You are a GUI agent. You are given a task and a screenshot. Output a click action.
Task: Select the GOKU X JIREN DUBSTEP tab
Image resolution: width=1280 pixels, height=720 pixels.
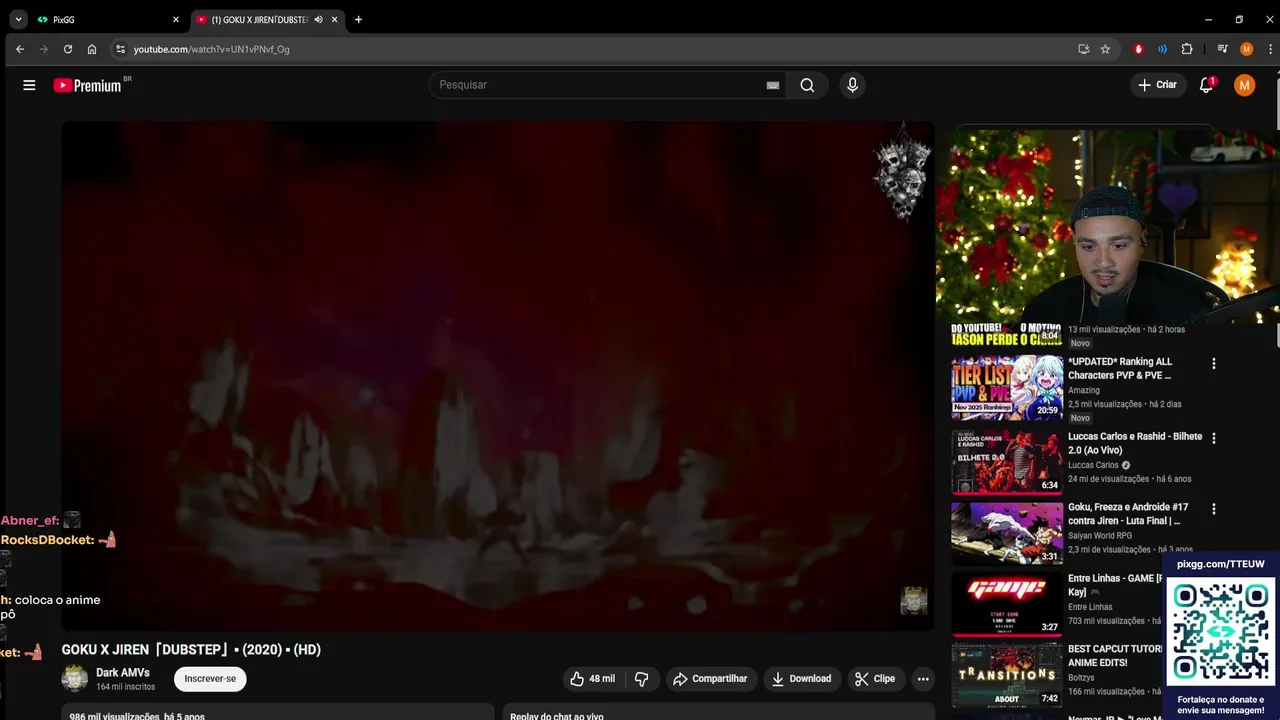(260, 20)
